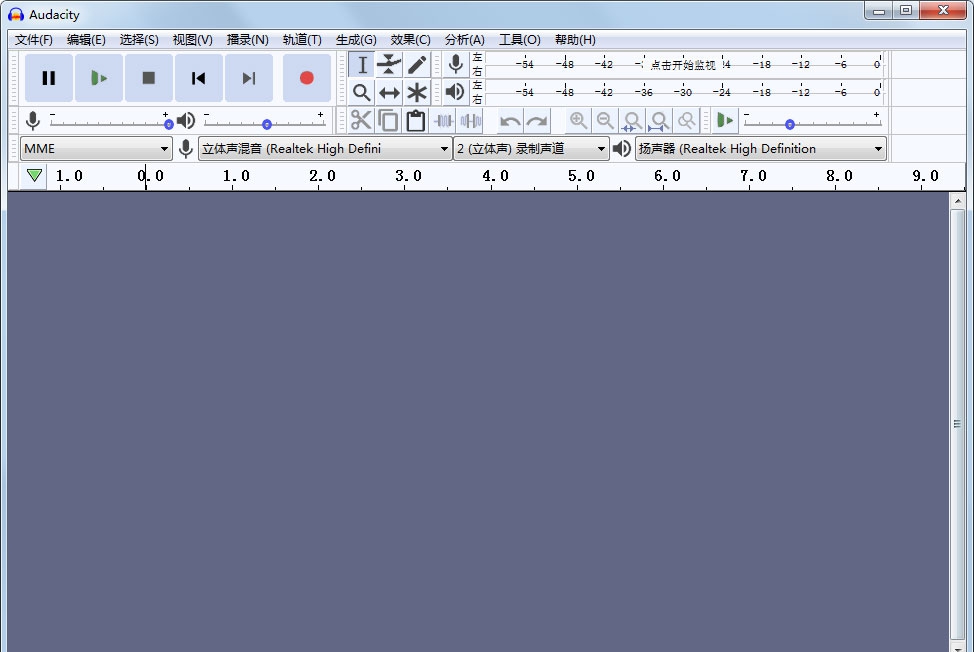Open the 帮助(H) menu
Viewport: 974px width, 652px height.
click(575, 40)
